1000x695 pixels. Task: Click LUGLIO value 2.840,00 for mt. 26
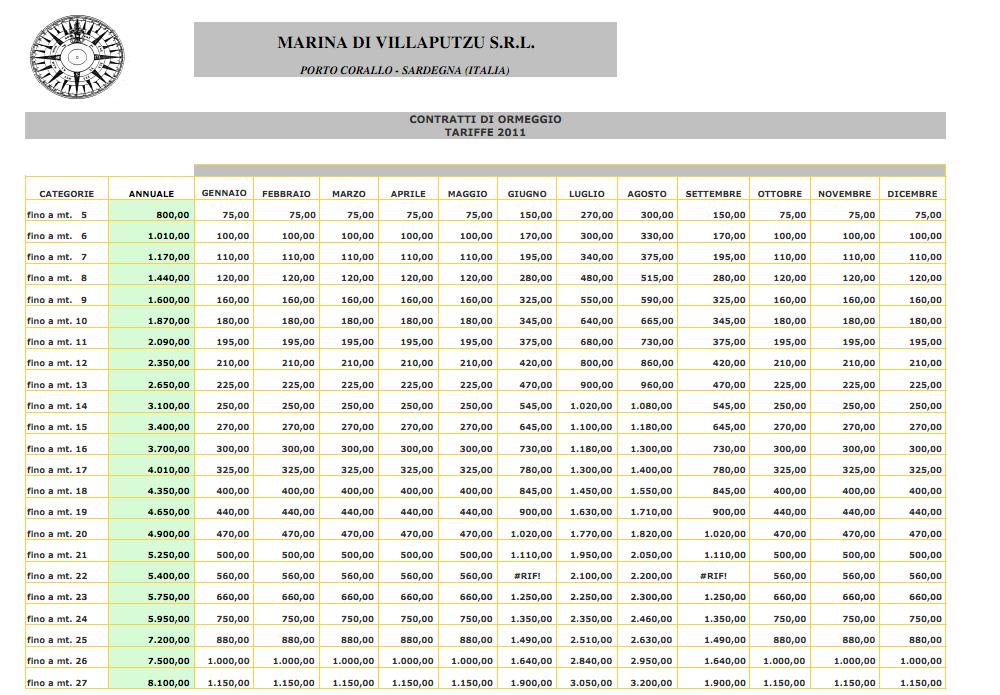591,661
